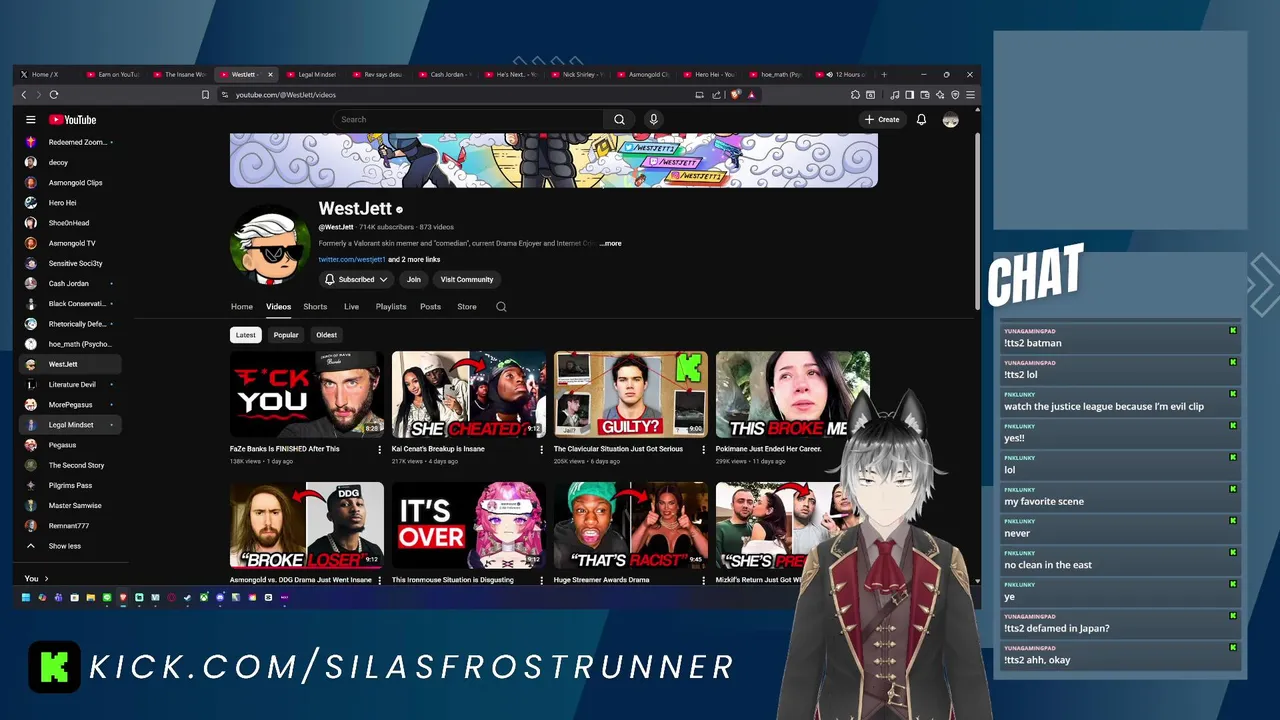Image resolution: width=1280 pixels, height=720 pixels.
Task: Close the WestJett browser tab
Action: pos(269,74)
